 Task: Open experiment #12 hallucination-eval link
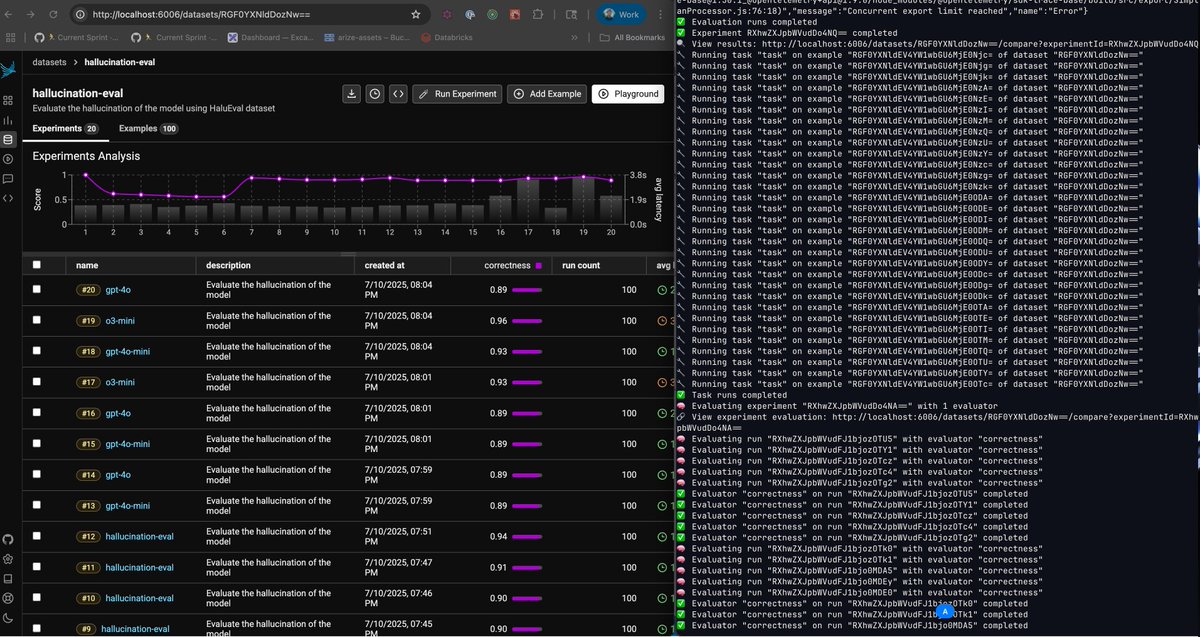click(x=139, y=537)
